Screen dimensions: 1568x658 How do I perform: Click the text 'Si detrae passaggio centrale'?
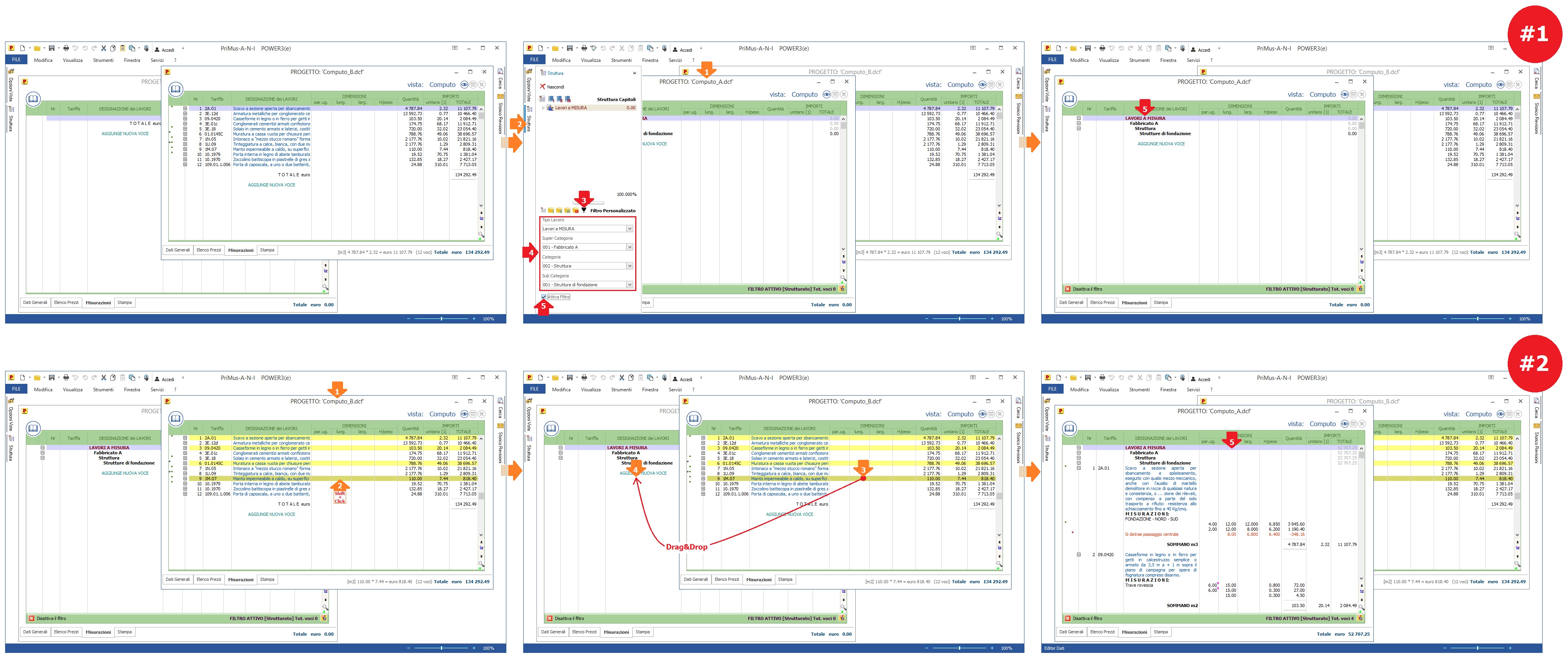[1152, 535]
